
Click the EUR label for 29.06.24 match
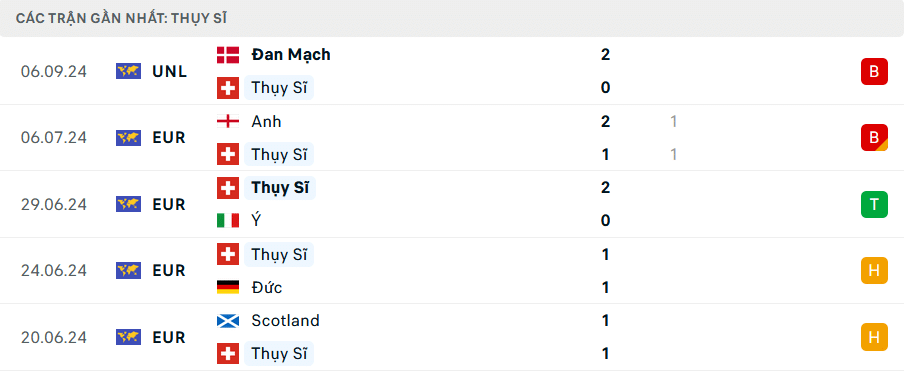[169, 205]
